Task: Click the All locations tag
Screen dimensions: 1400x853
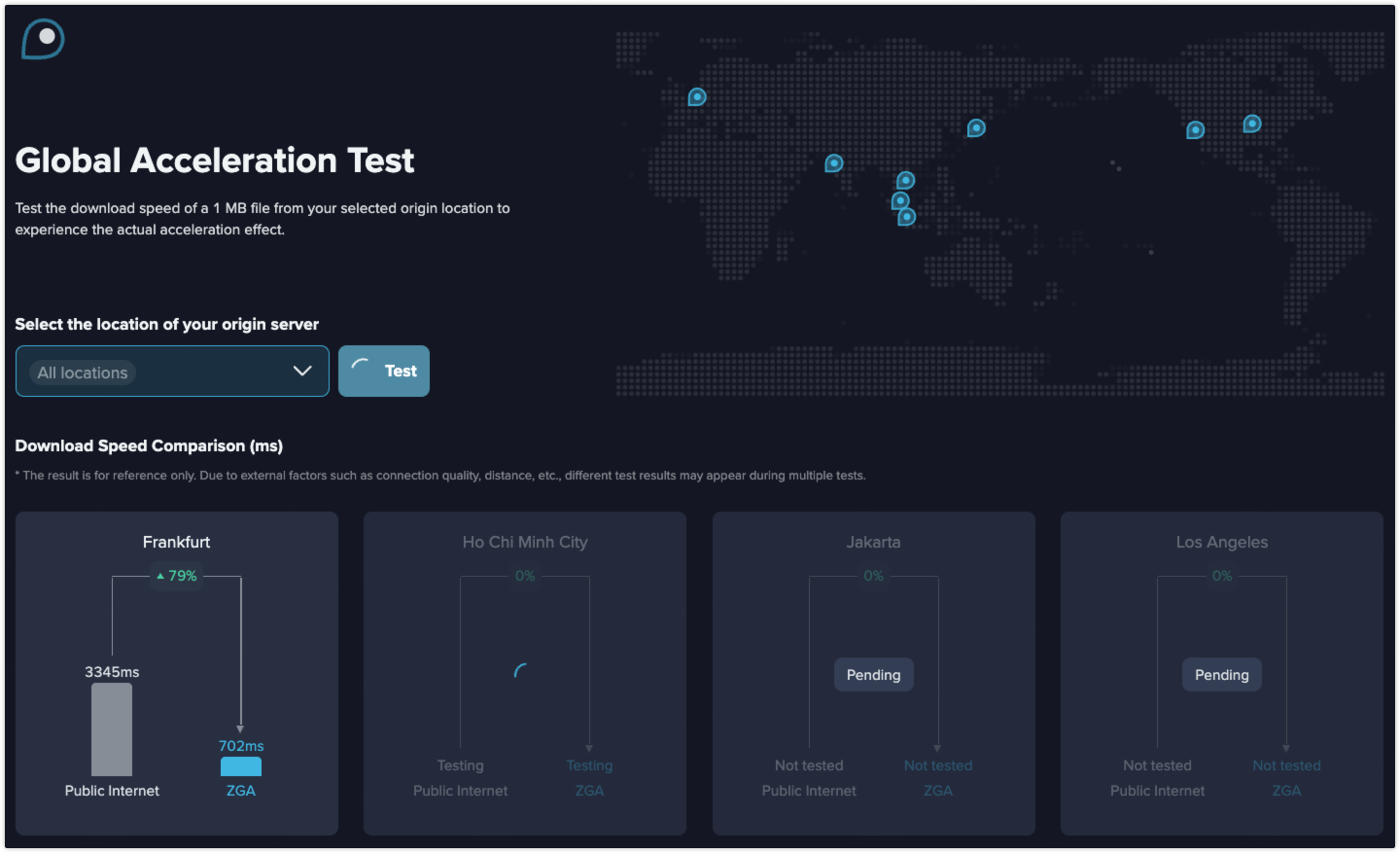Action: [83, 373]
